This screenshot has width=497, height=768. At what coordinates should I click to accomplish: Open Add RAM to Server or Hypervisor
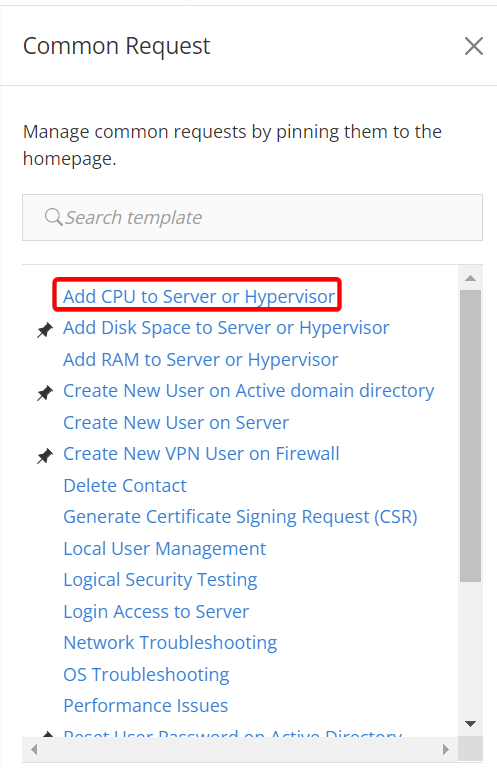tap(201, 360)
